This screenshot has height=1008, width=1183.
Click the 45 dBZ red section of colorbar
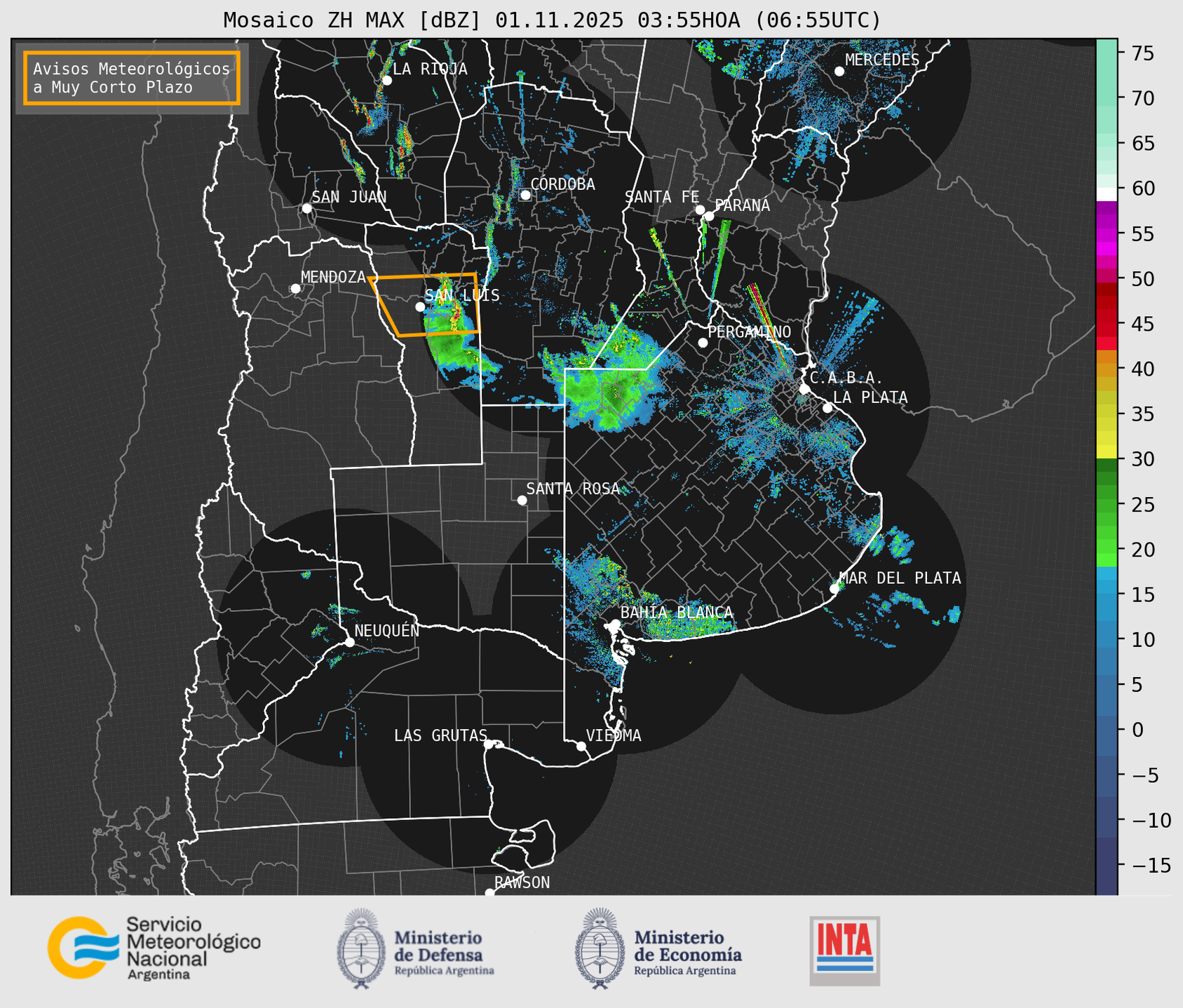(1106, 324)
